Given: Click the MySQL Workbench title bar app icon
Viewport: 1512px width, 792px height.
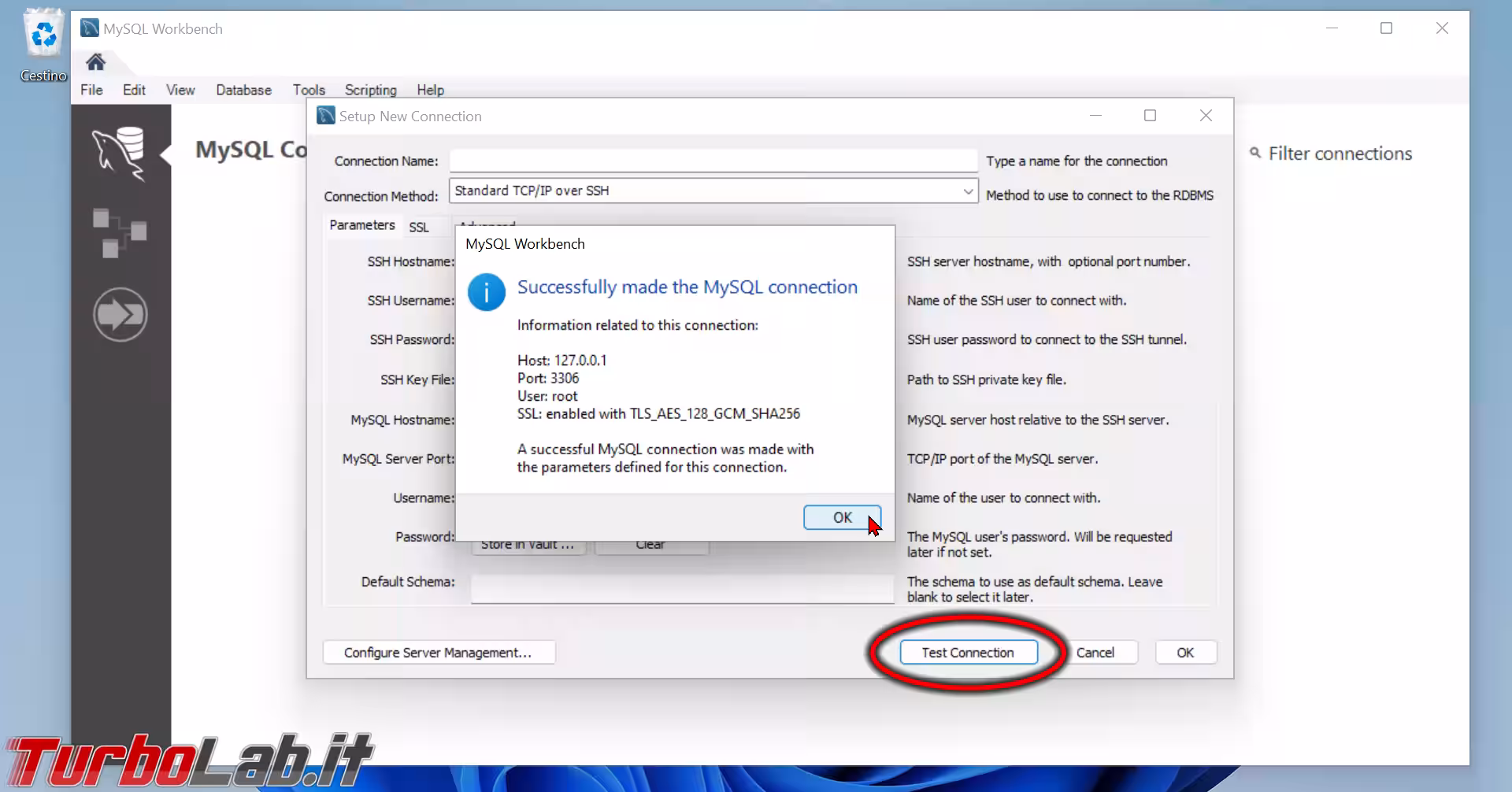Looking at the screenshot, I should pos(90,28).
